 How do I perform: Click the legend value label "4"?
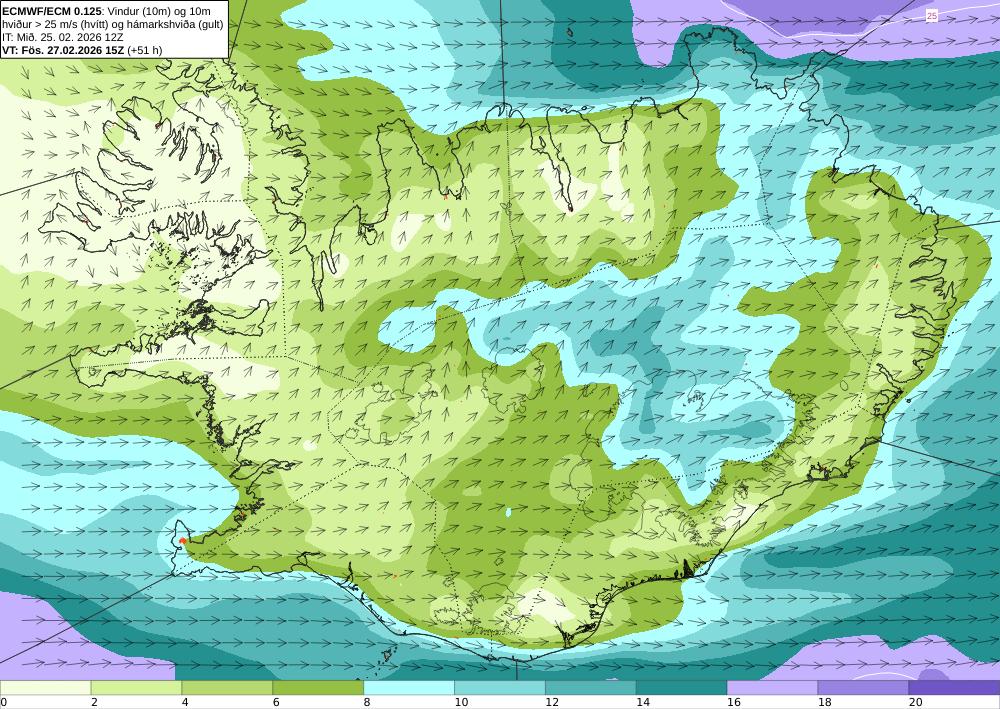185,703
